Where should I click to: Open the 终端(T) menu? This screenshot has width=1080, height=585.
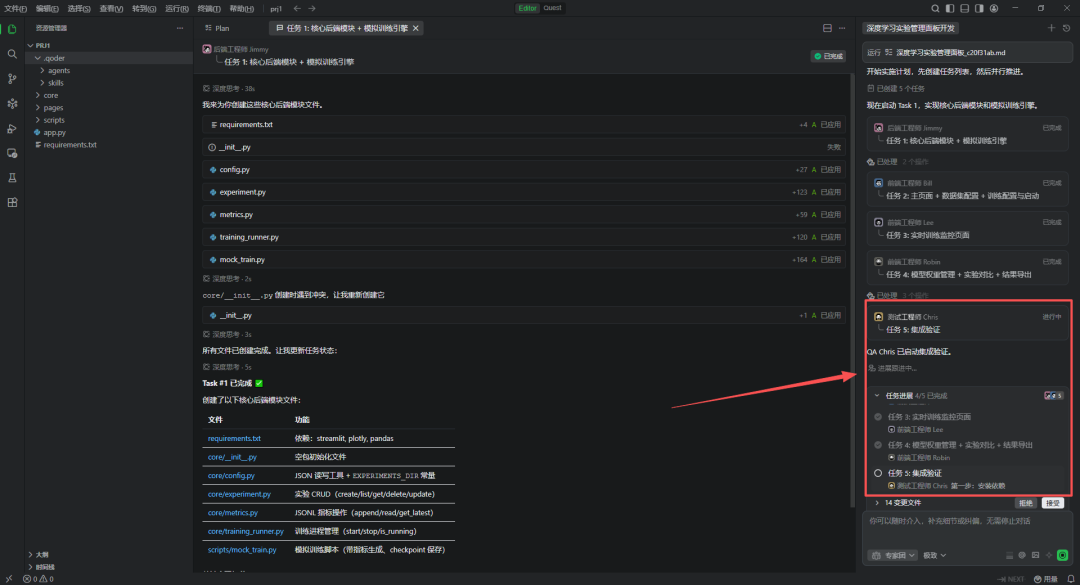pos(209,8)
